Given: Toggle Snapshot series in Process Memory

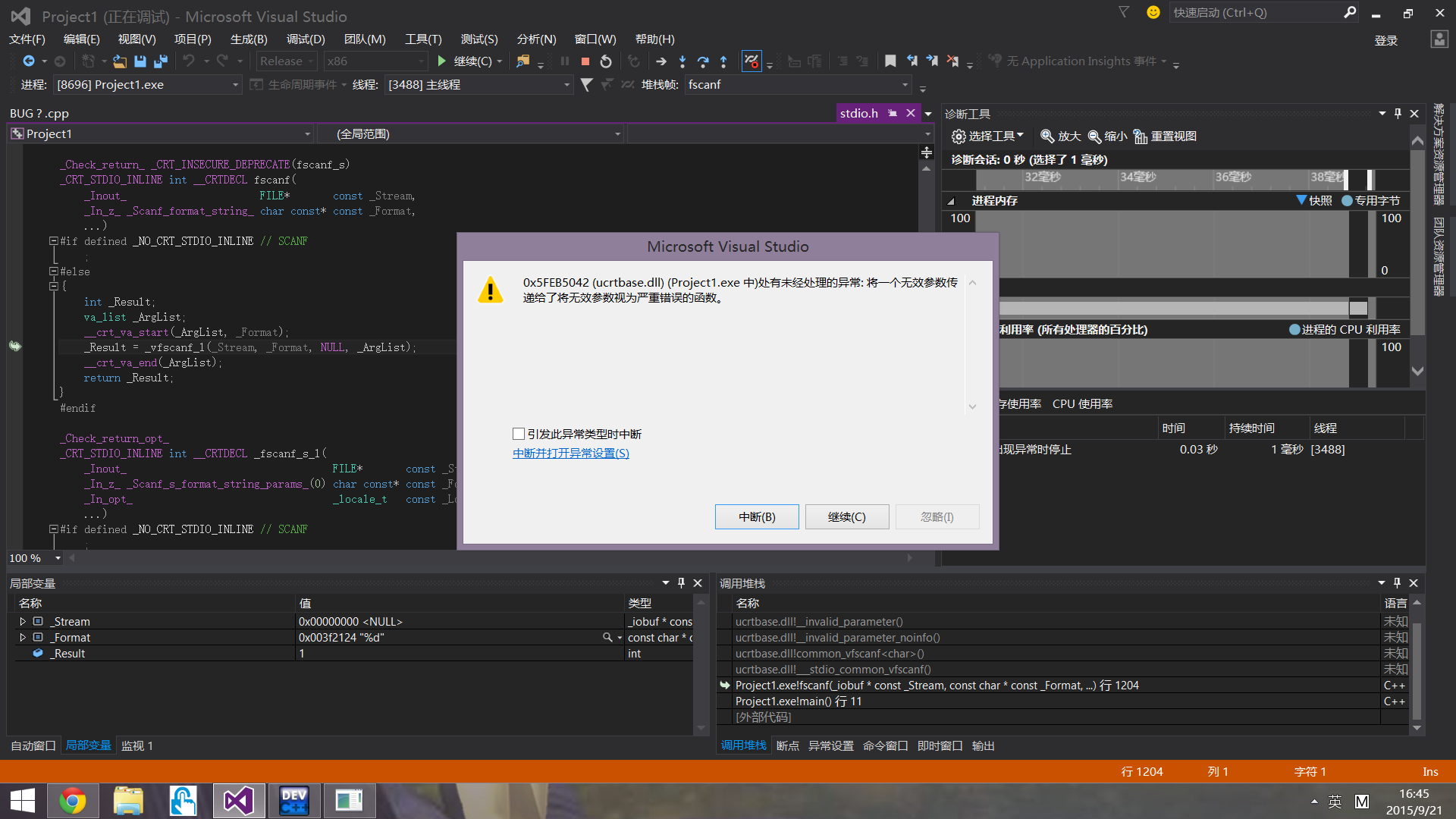Looking at the screenshot, I should click(x=1314, y=200).
